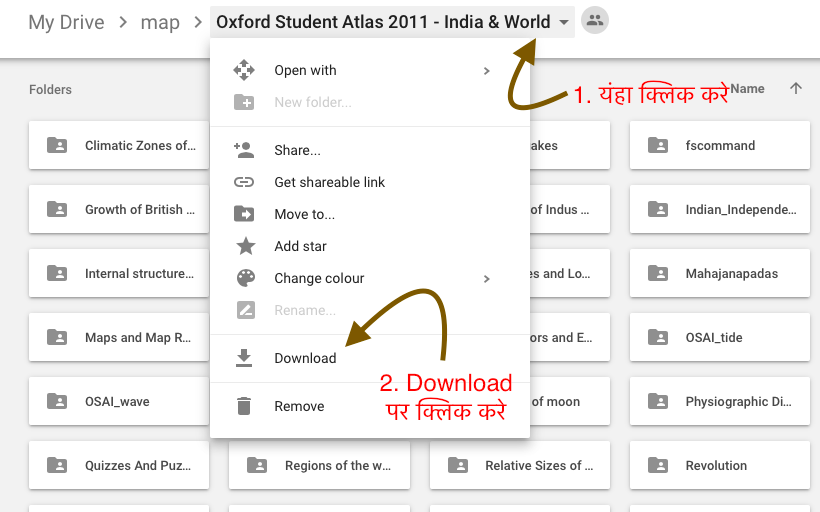Image resolution: width=820 pixels, height=512 pixels.
Task: Click the Share add-person icon
Action: click(x=244, y=150)
